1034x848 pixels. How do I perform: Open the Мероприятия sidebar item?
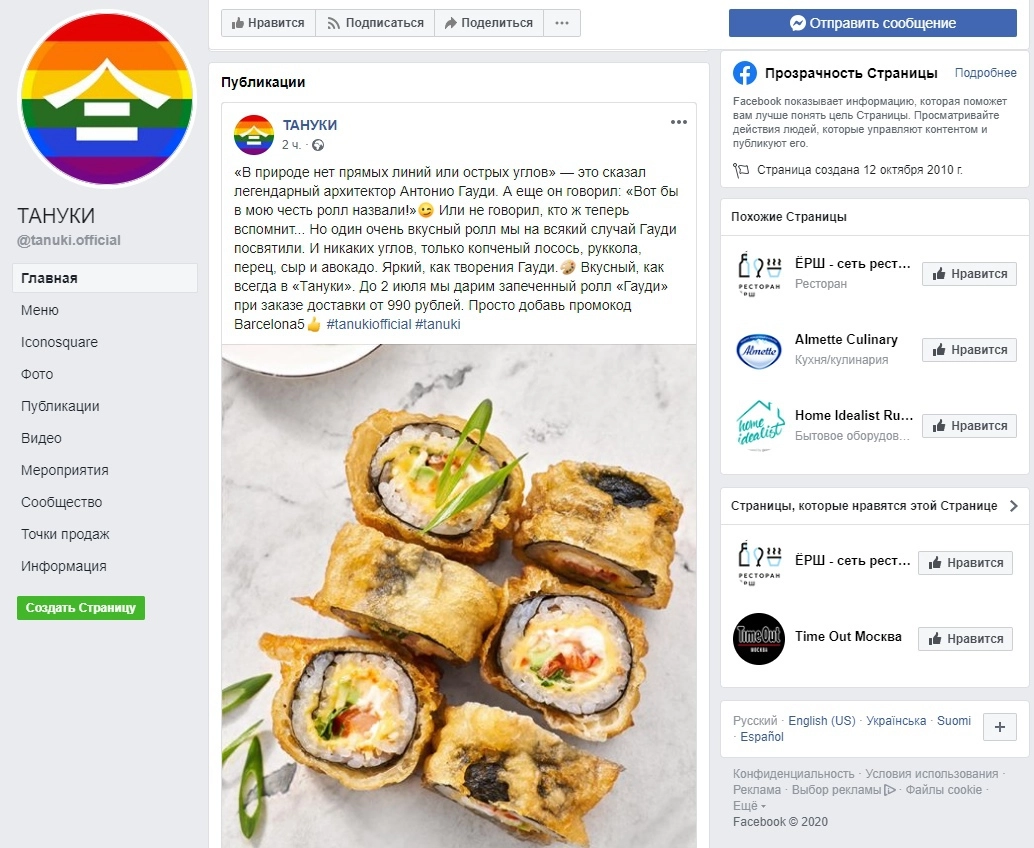65,470
